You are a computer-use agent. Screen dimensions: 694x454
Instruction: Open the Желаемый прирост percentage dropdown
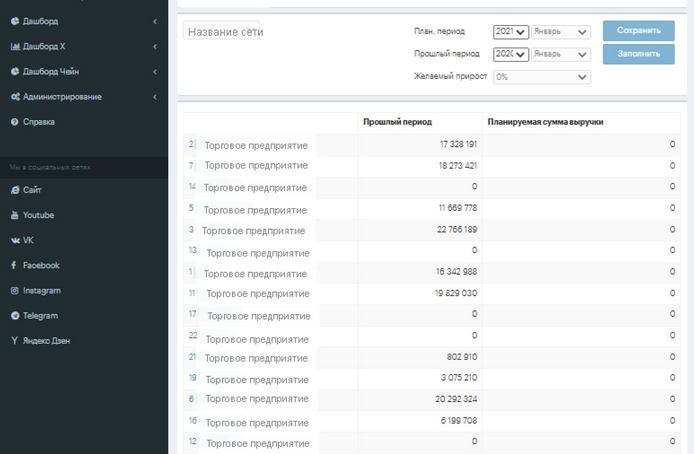tap(541, 77)
